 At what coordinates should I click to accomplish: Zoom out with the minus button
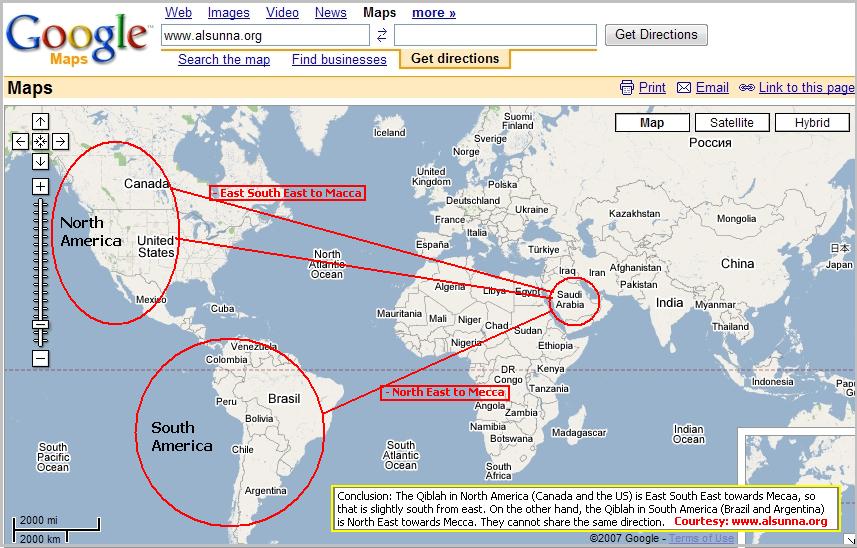(x=40, y=358)
